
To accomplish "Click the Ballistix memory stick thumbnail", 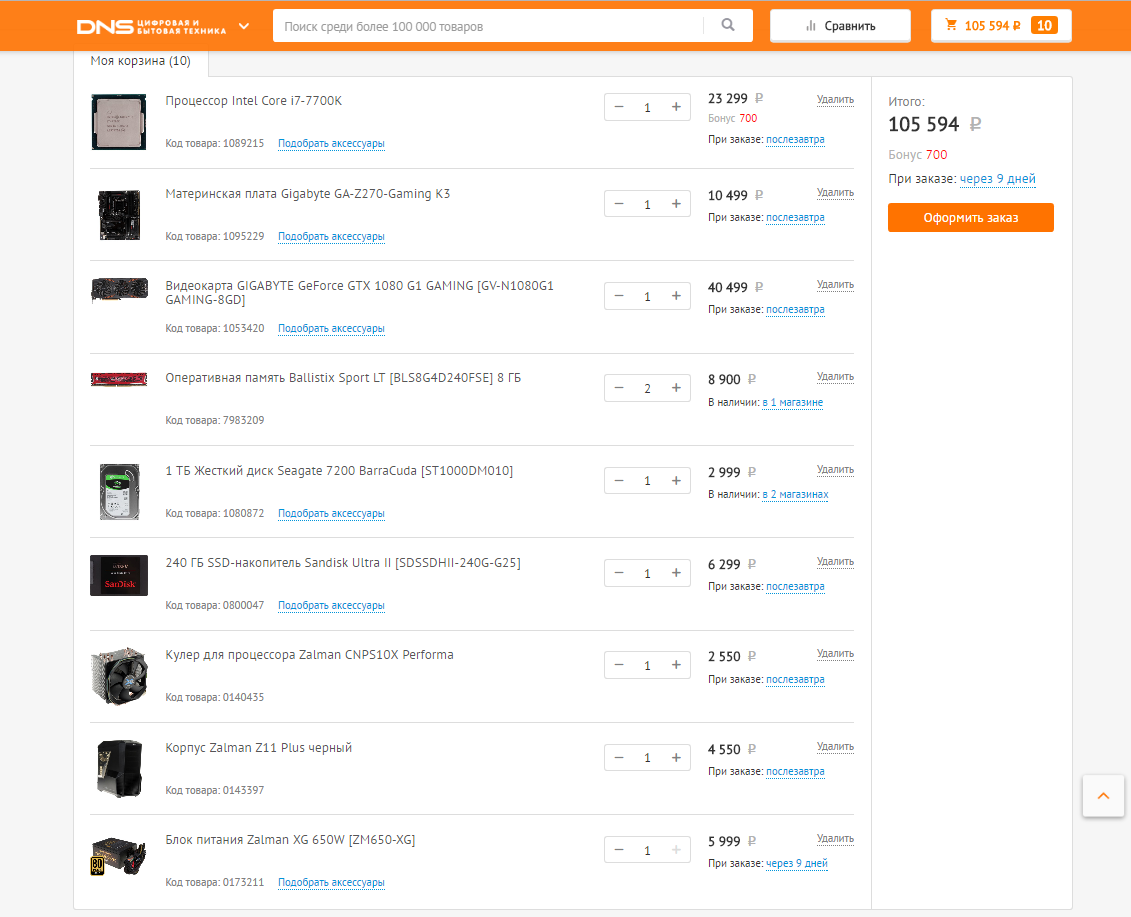I will pos(119,379).
